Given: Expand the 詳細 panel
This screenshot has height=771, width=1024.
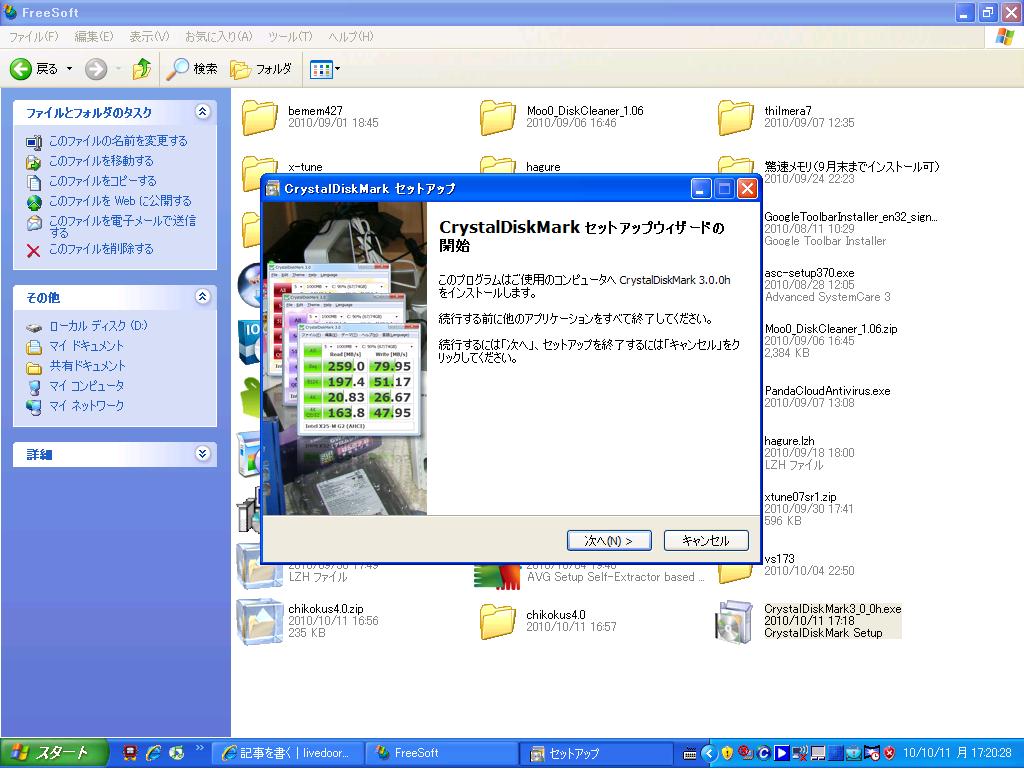Looking at the screenshot, I should pyautogui.click(x=202, y=454).
